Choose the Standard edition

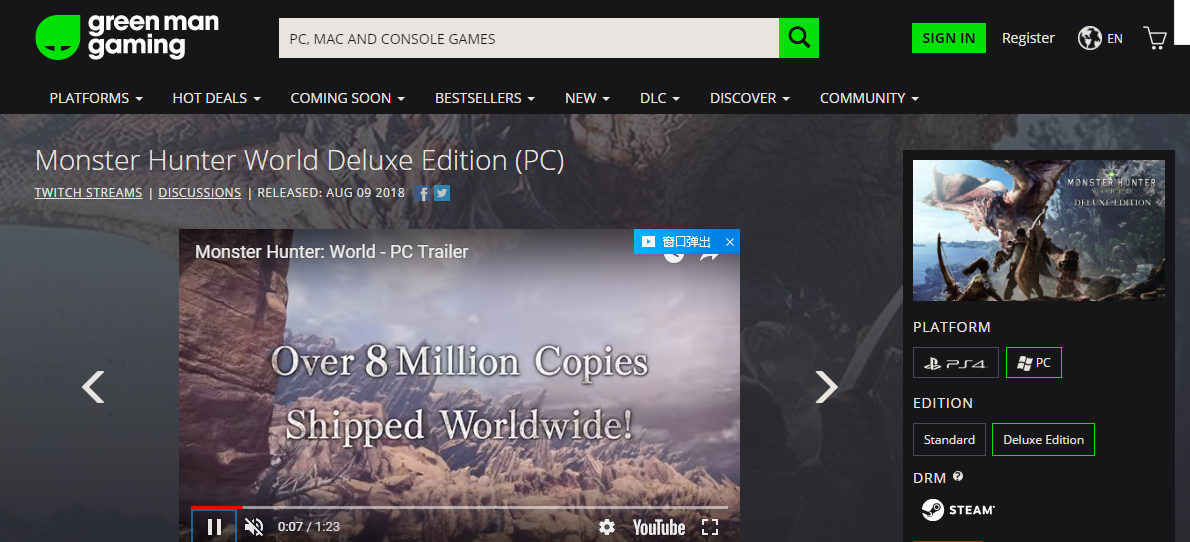pos(949,440)
